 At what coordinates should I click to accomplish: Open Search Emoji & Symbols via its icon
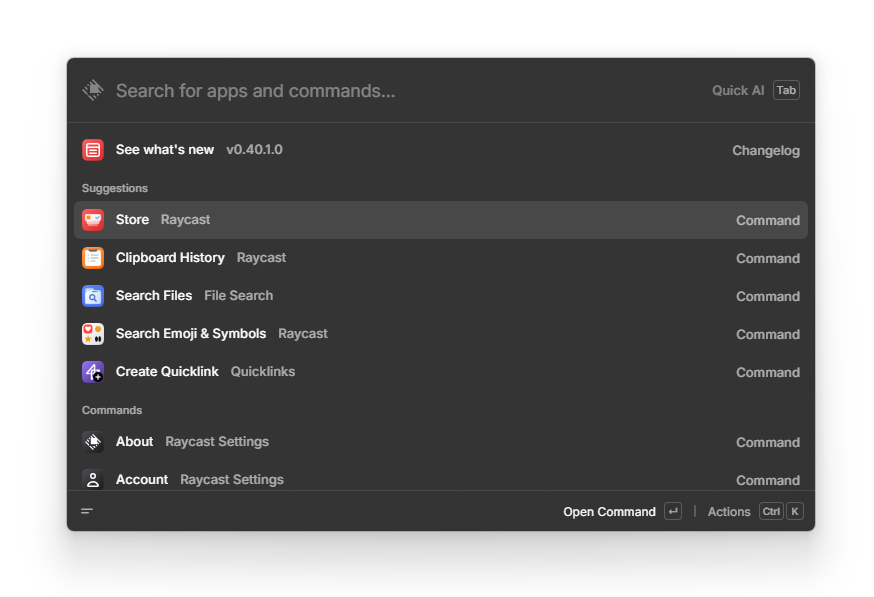pyautogui.click(x=93, y=333)
